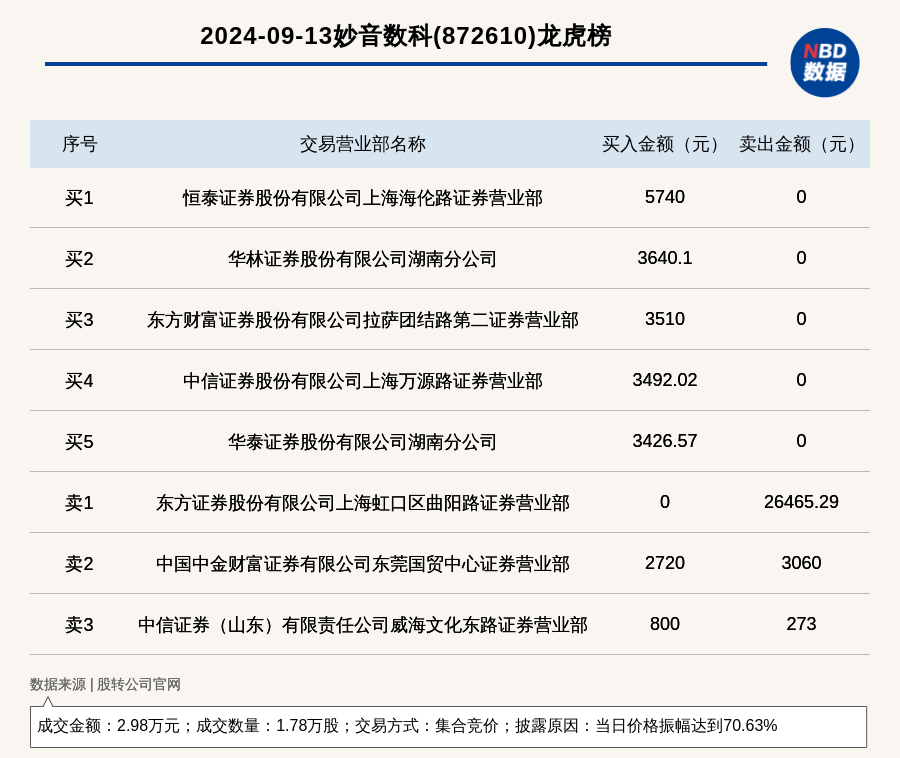Select buy amount 3492.02
900x758 pixels.
665,380
